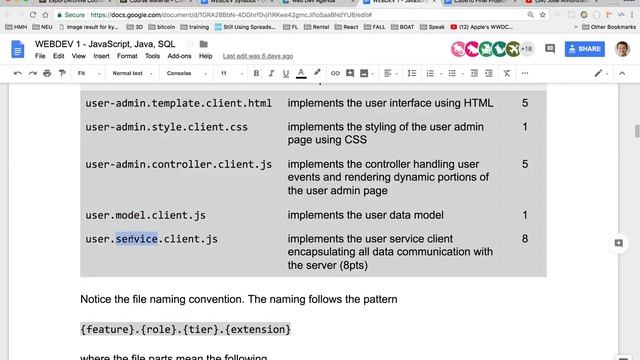Add a comment from the toolbar

coord(350,73)
